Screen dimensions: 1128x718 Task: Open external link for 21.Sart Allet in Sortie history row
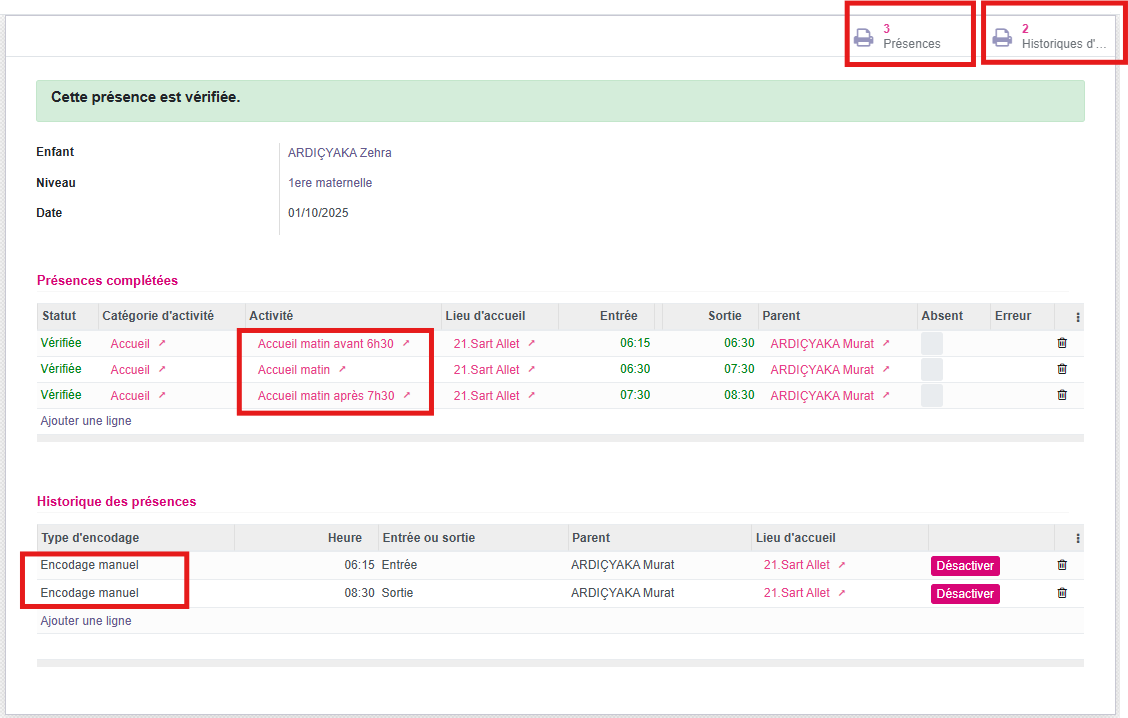841,593
